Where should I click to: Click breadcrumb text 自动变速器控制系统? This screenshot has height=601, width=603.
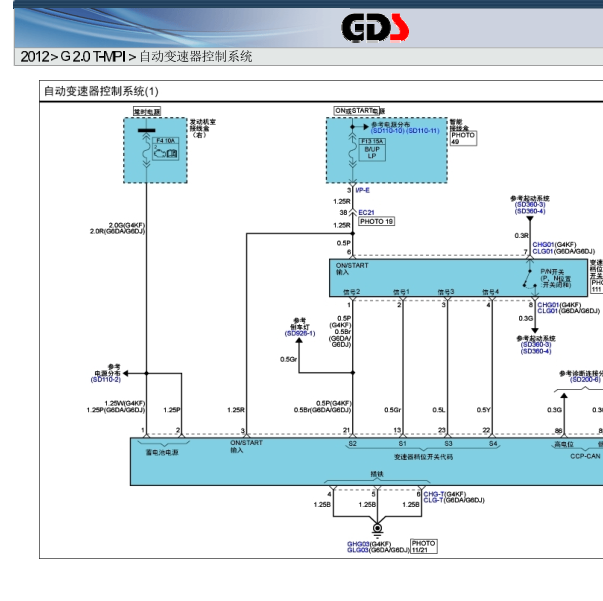[196, 57]
